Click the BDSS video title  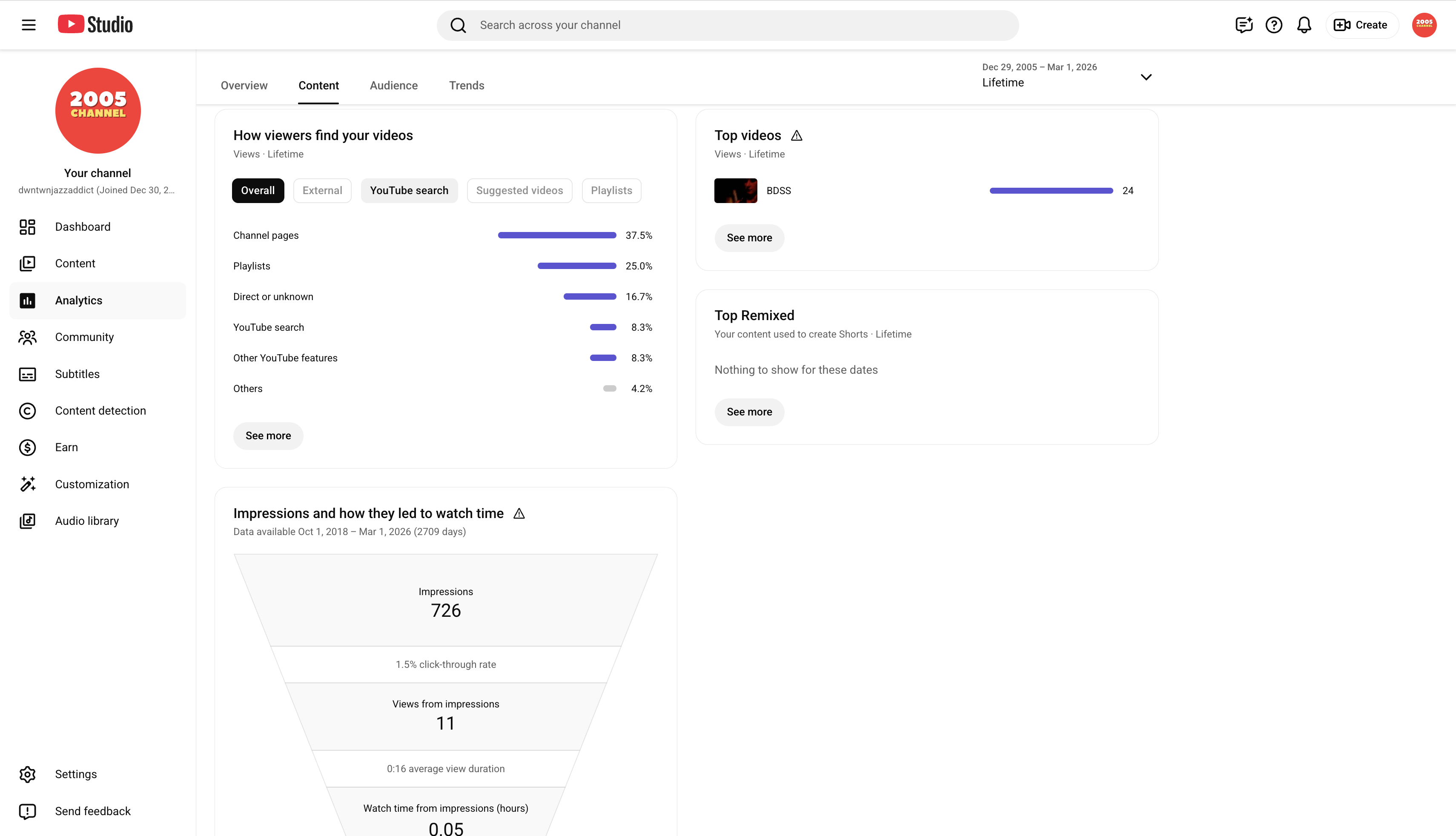click(779, 191)
